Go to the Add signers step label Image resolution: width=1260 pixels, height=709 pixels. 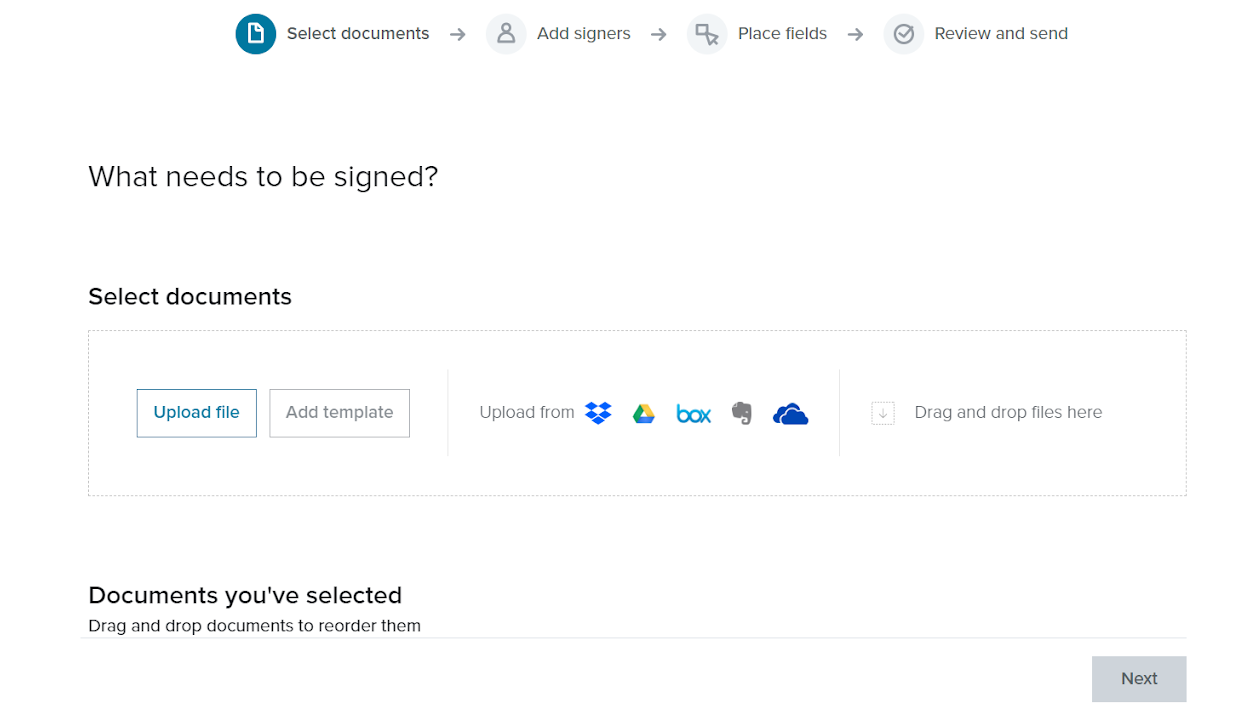click(x=584, y=34)
